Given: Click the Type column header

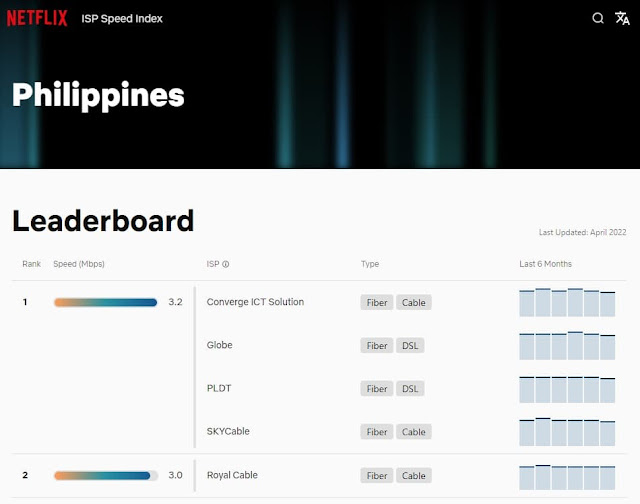Looking at the screenshot, I should [x=370, y=264].
